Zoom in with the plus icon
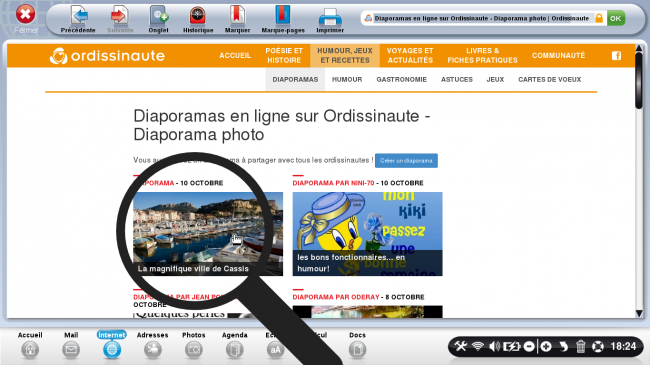The width and height of the screenshot is (650, 365). point(546,346)
